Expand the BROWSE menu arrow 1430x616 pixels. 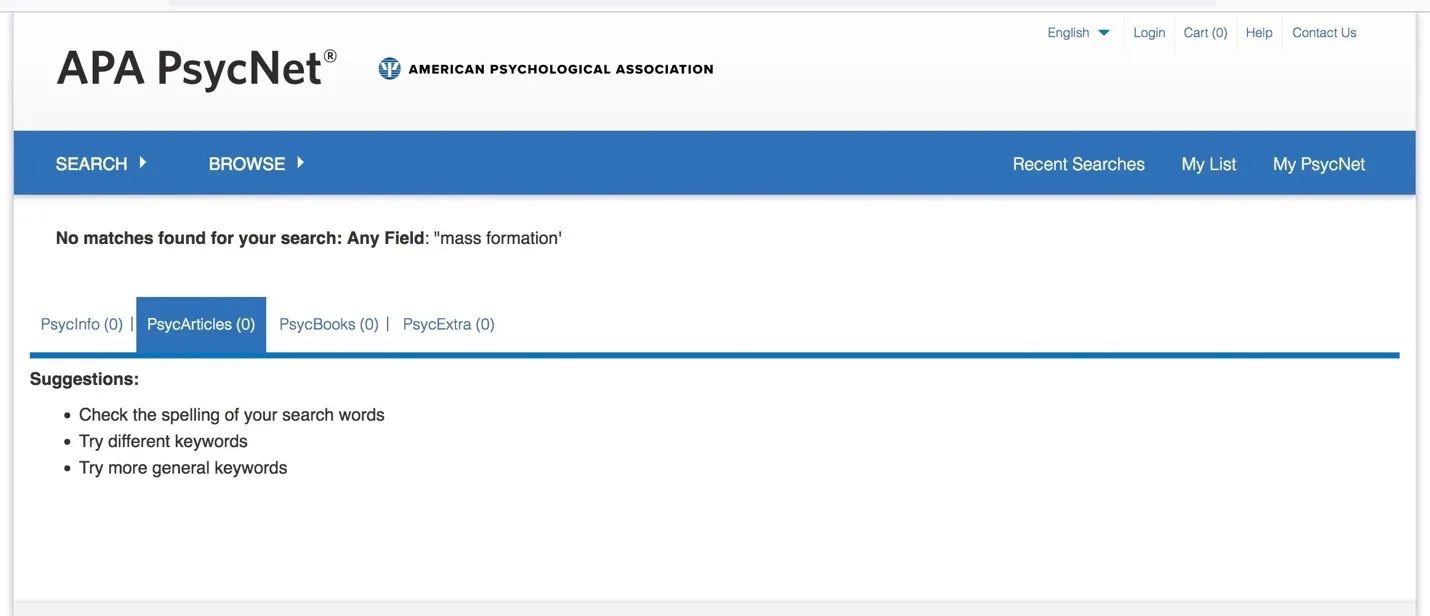tap(300, 162)
